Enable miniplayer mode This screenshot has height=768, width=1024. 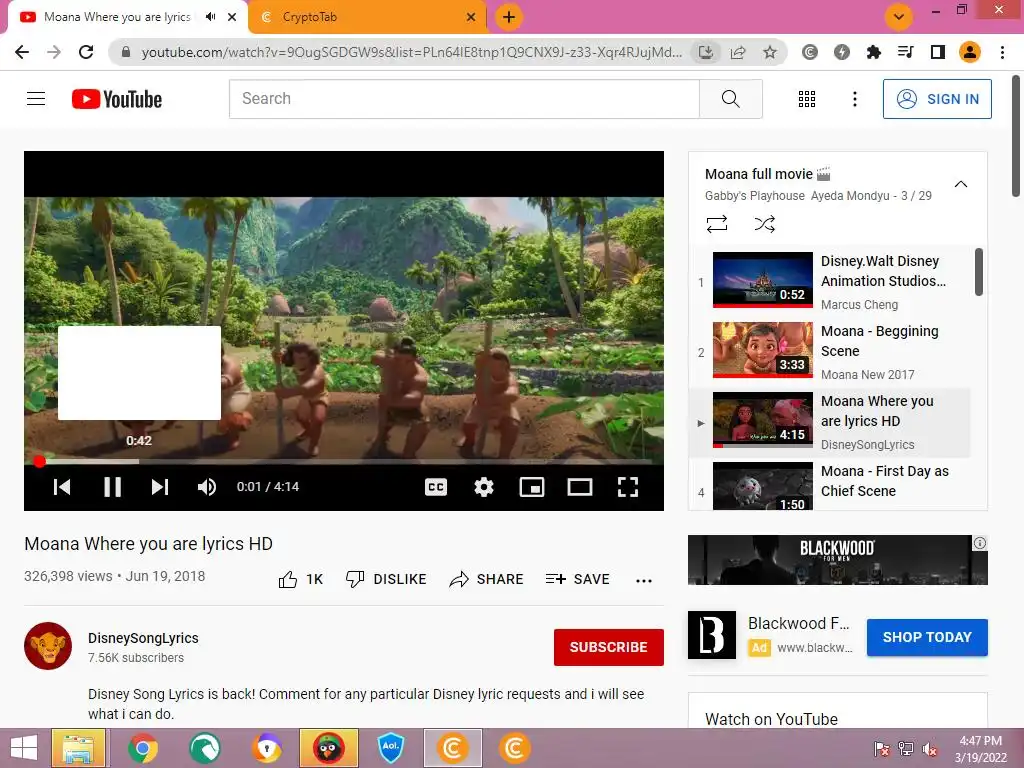coord(532,487)
